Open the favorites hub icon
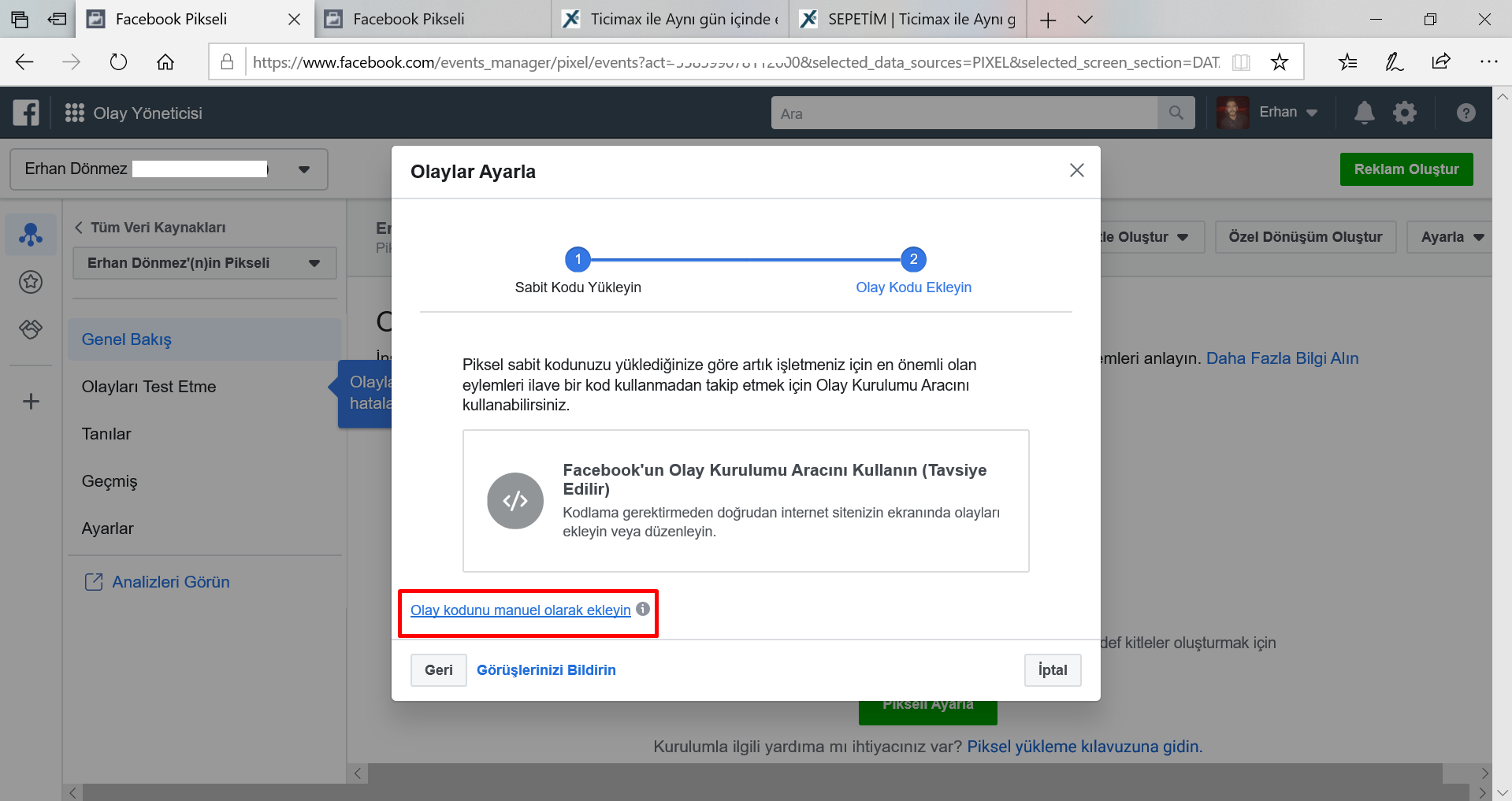This screenshot has width=1512, height=801. (1347, 62)
